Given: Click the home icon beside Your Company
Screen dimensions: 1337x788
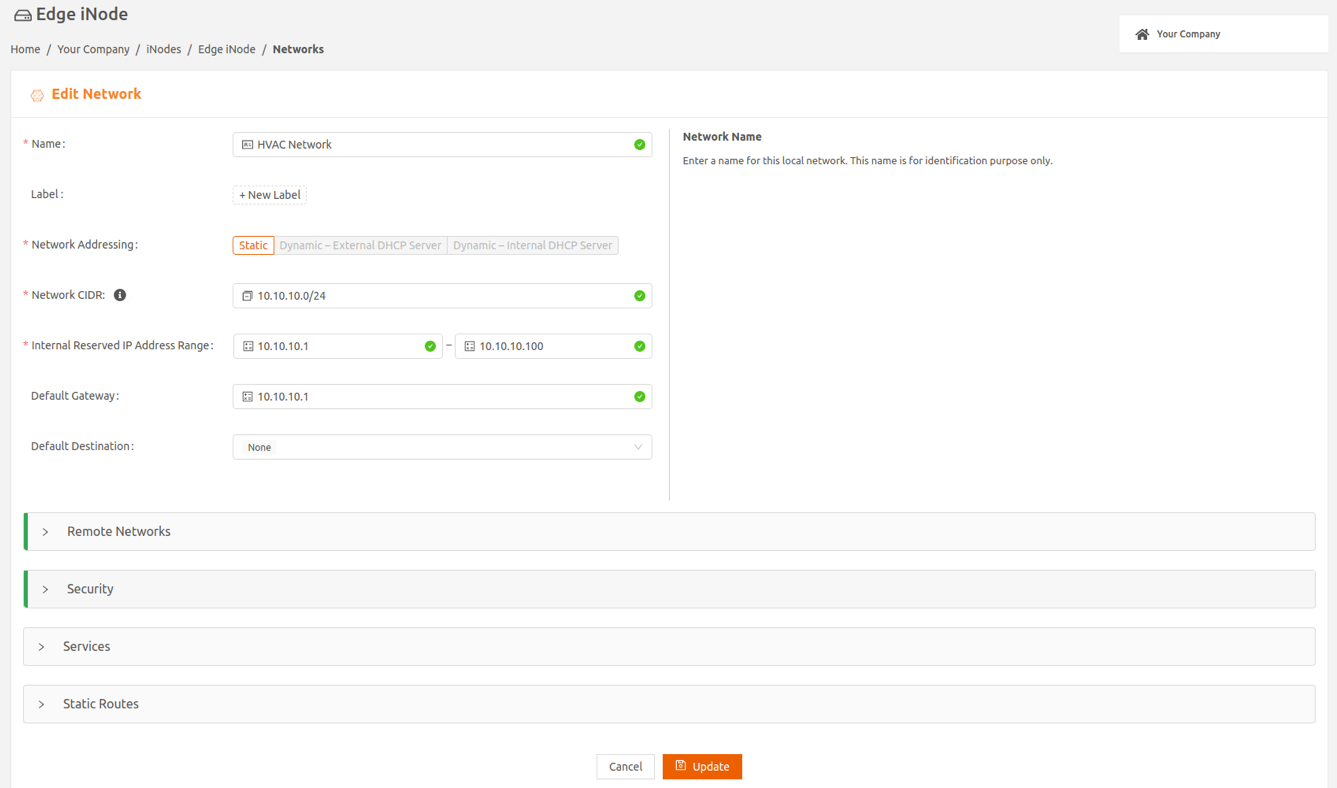Looking at the screenshot, I should pos(1142,34).
